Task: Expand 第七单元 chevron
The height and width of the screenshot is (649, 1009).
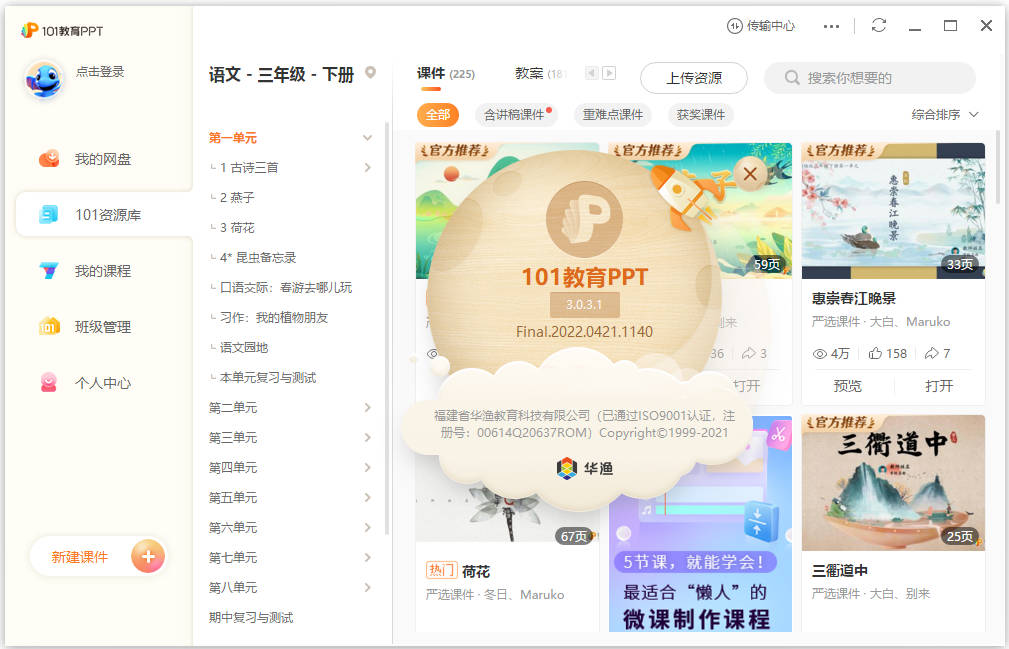Action: [367, 558]
